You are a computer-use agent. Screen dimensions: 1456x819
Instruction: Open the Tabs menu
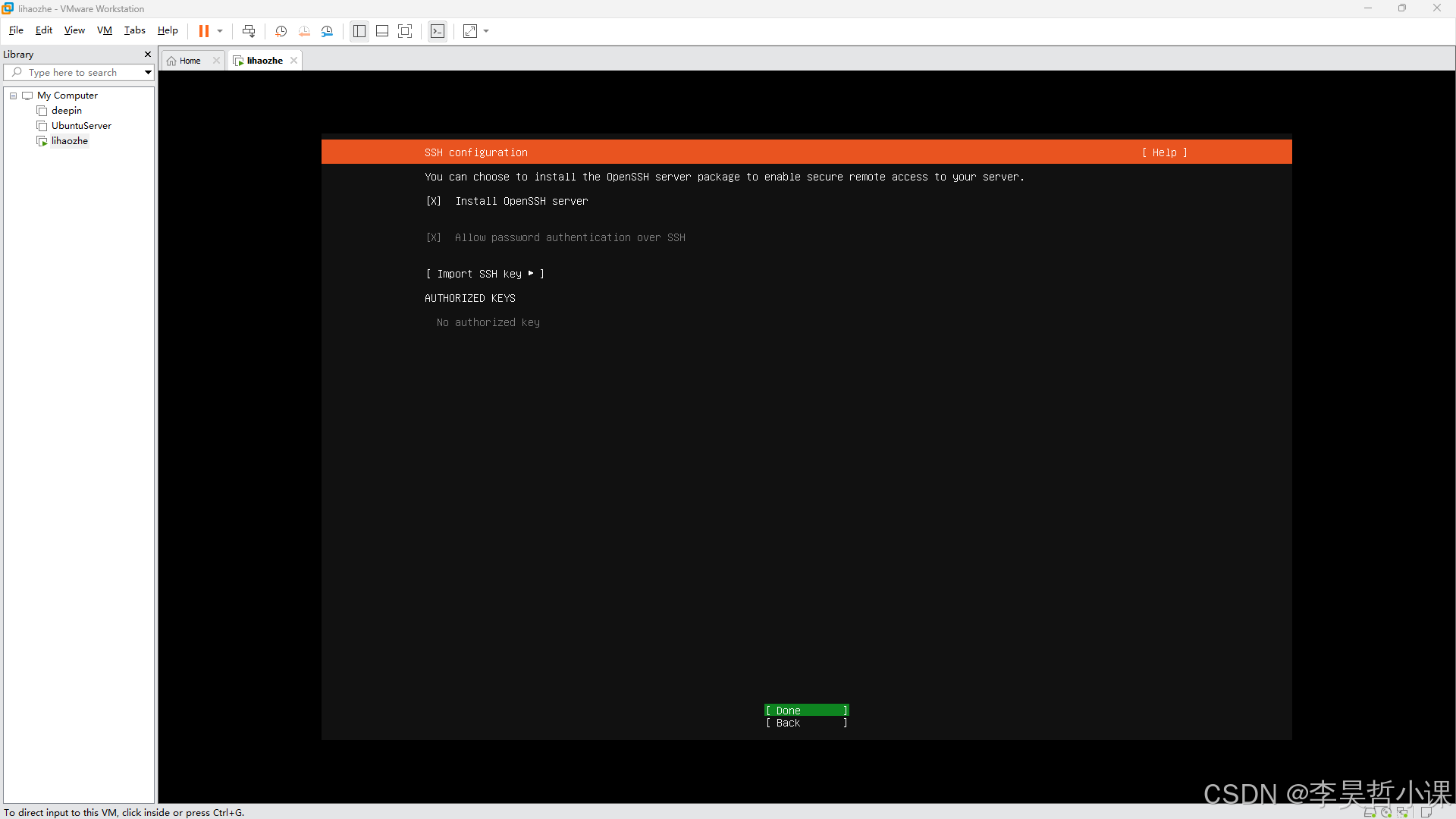pyautogui.click(x=135, y=30)
